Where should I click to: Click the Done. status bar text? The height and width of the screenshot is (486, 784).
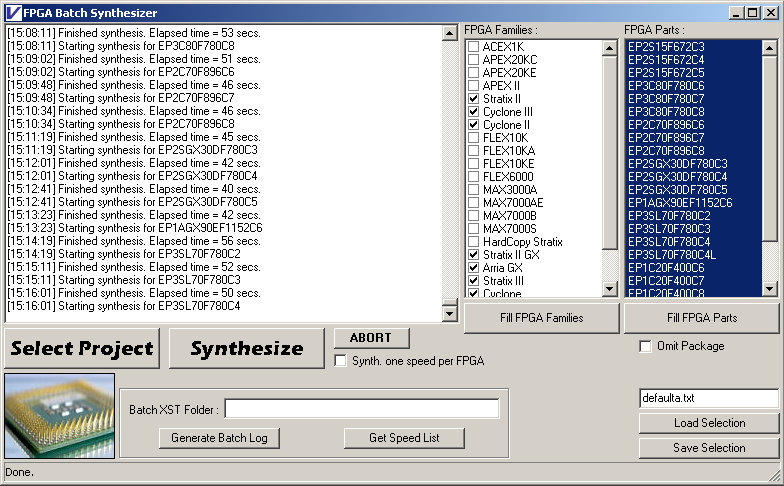pos(19,472)
